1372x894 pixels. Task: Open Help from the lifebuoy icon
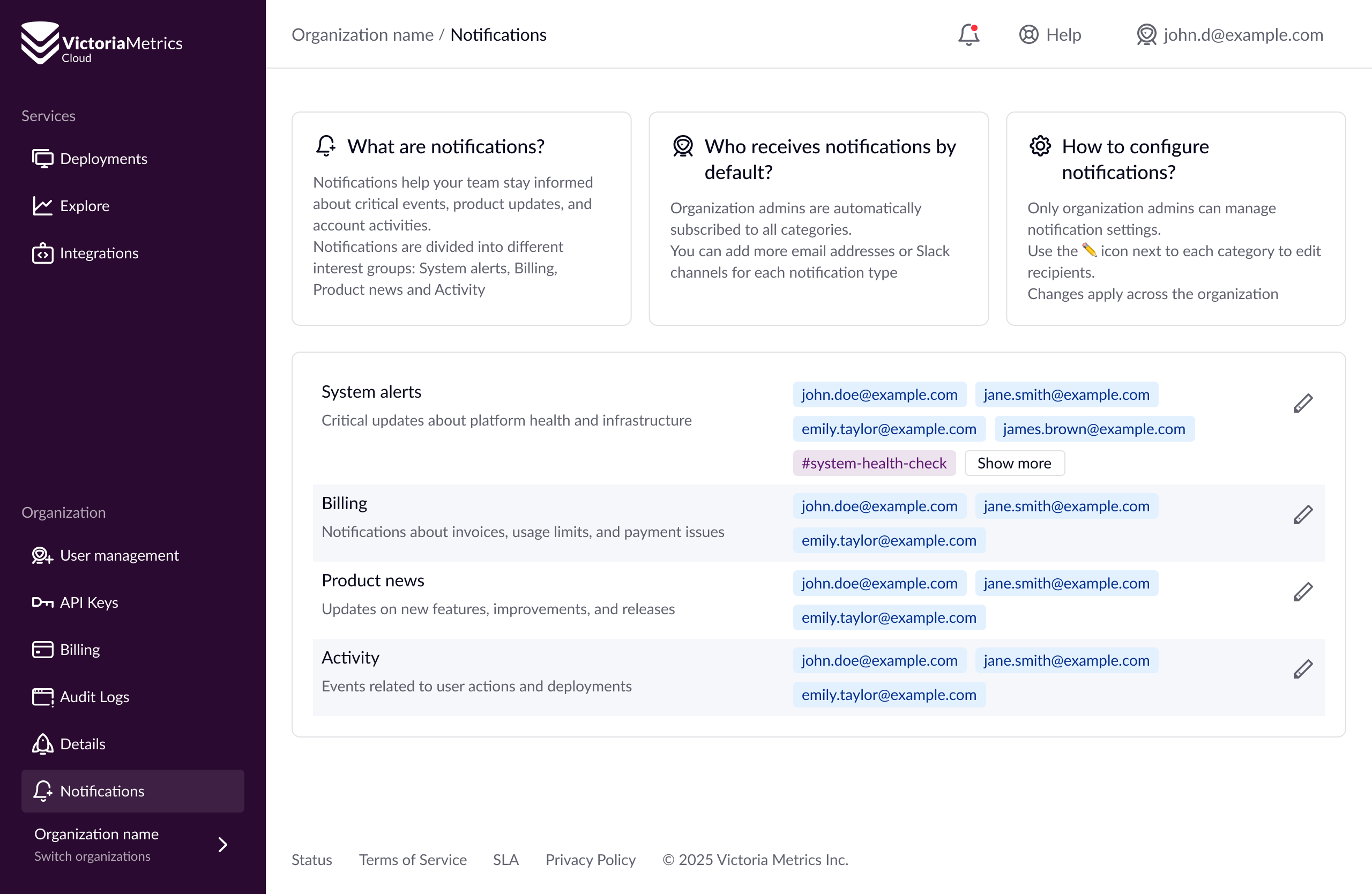pos(1028,35)
